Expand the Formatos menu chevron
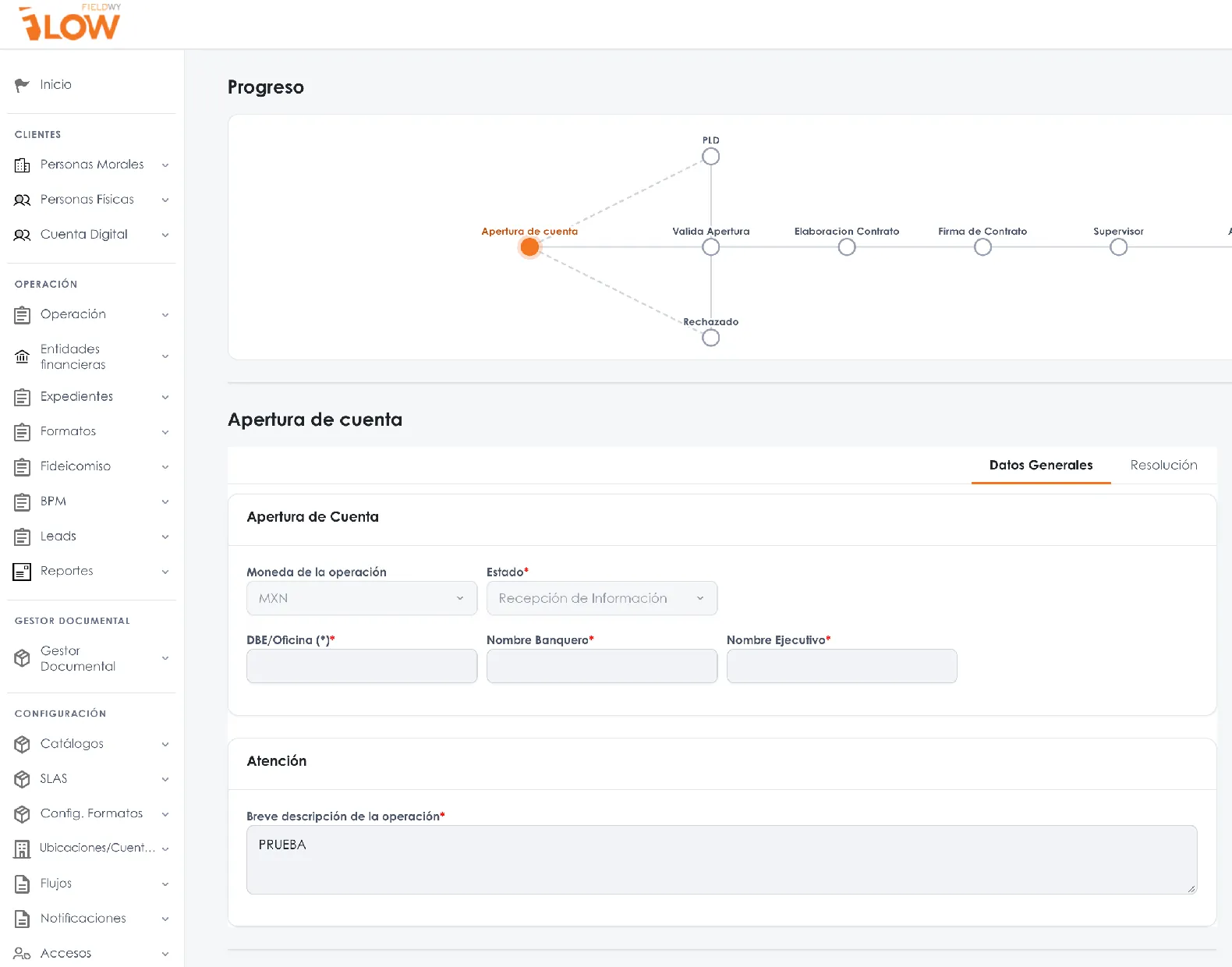Viewport: 1232px width, 967px height. coord(165,432)
